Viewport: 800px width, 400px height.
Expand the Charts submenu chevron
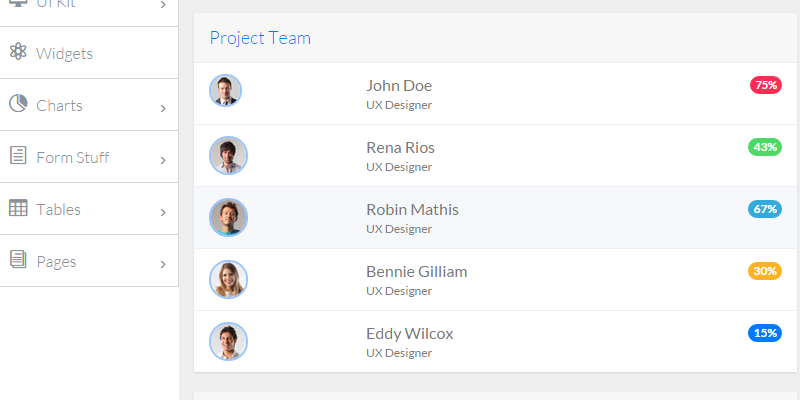tap(163, 107)
